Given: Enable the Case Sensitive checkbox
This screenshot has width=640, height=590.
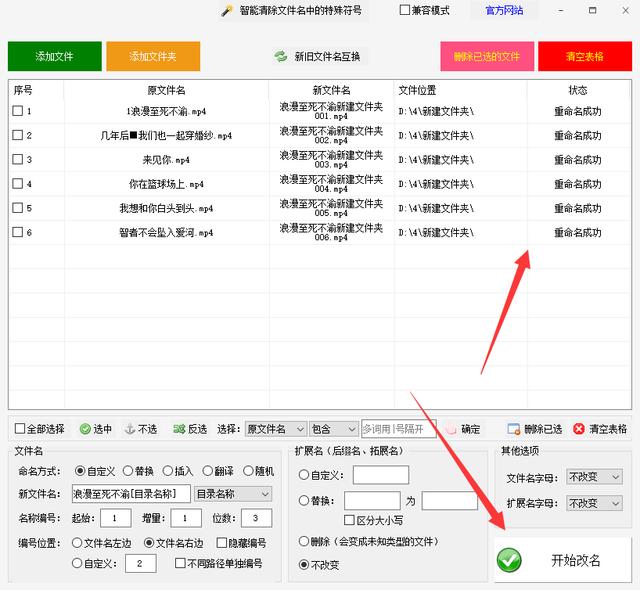Looking at the screenshot, I should coord(349,520).
